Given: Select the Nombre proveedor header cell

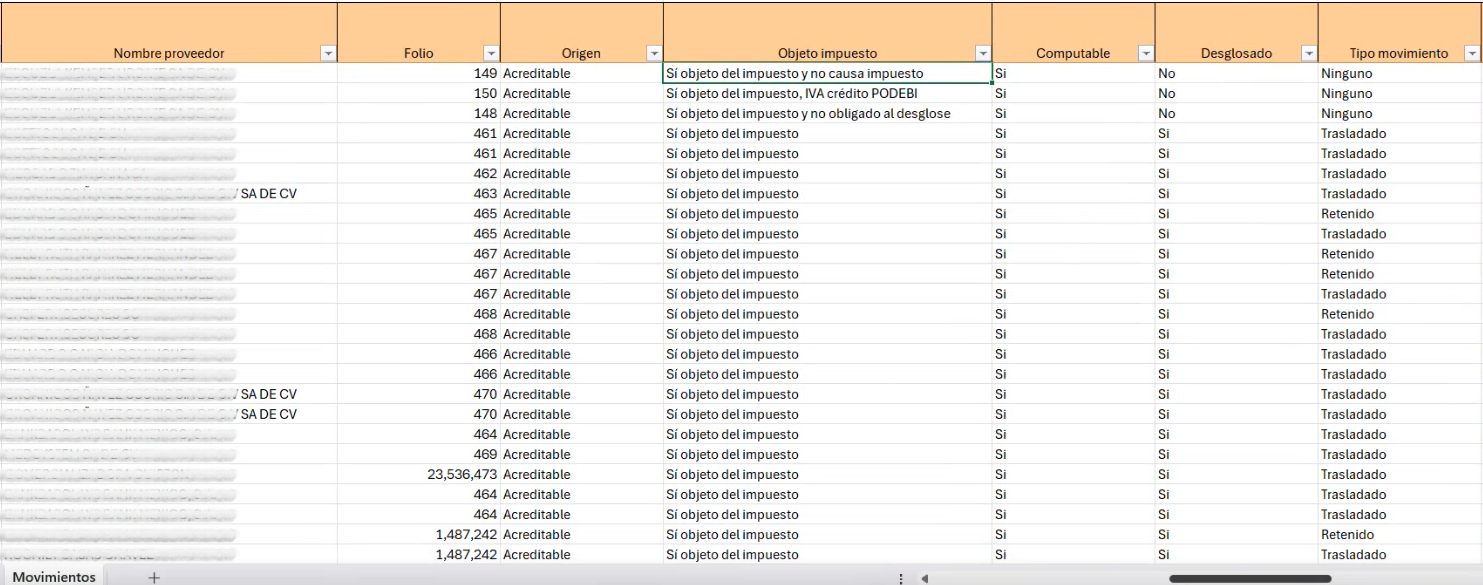Looking at the screenshot, I should [x=168, y=54].
